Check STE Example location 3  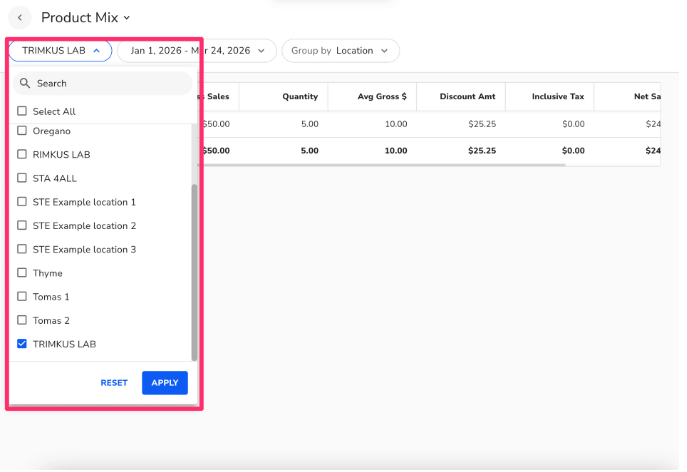[x=22, y=249]
